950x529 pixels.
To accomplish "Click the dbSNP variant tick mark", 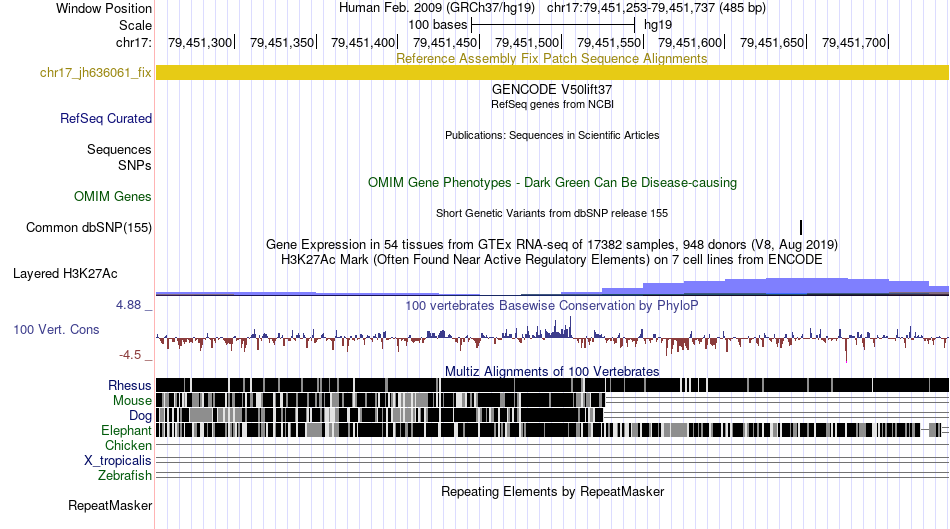I will 801,227.
